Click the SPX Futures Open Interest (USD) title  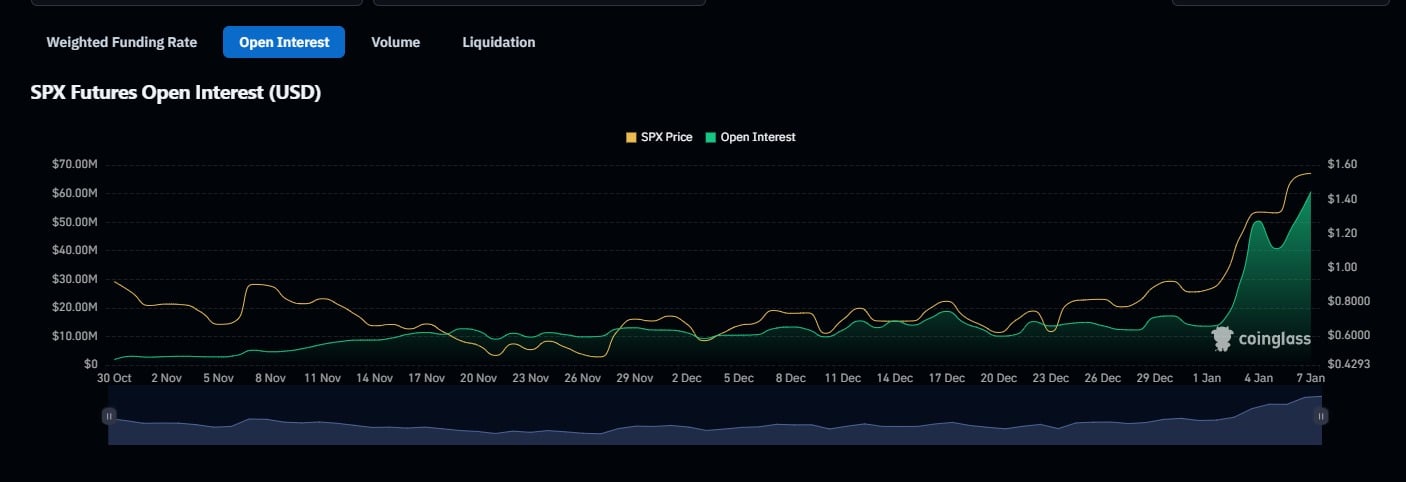tap(176, 93)
